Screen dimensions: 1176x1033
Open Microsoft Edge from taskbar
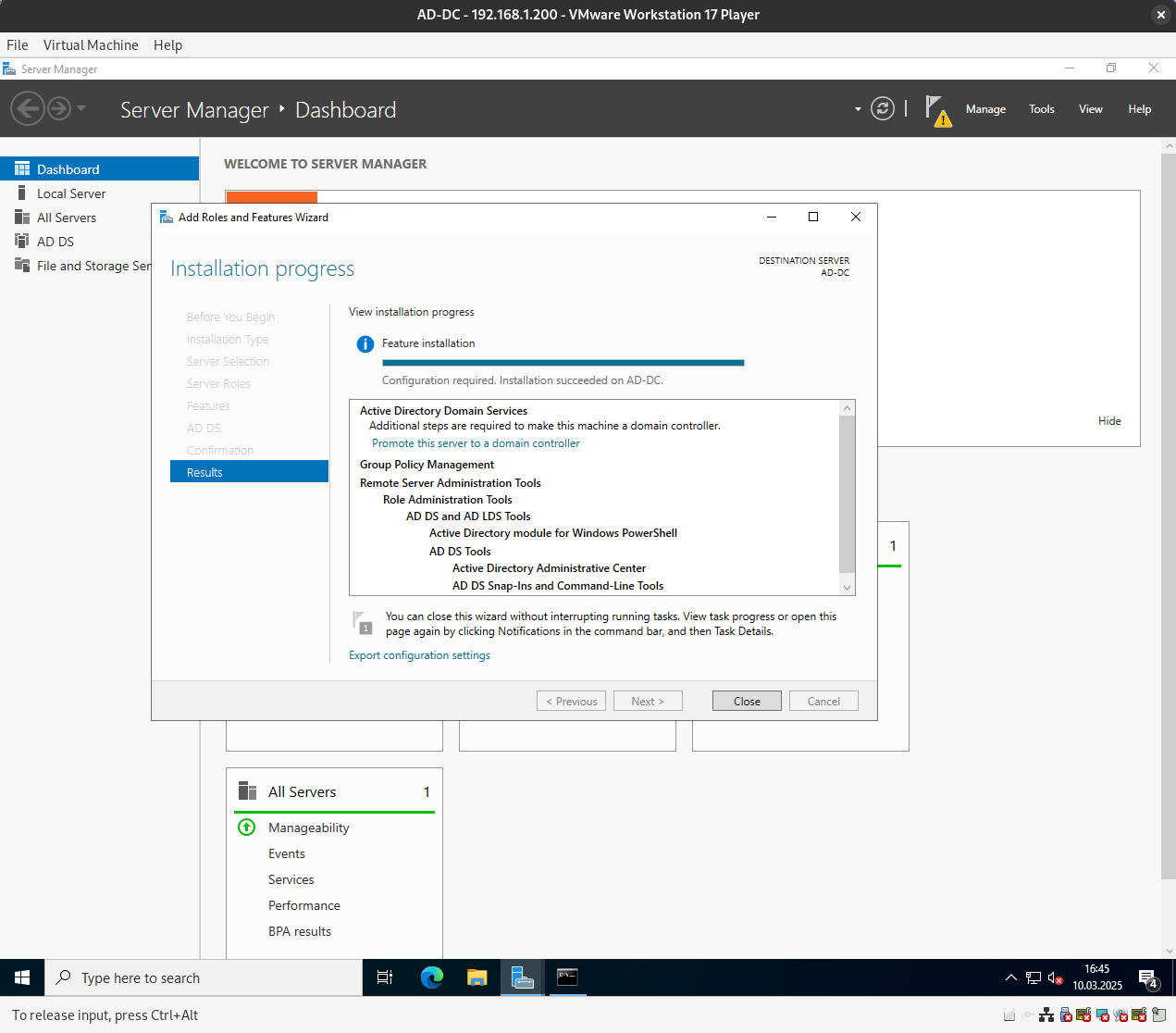click(x=431, y=977)
